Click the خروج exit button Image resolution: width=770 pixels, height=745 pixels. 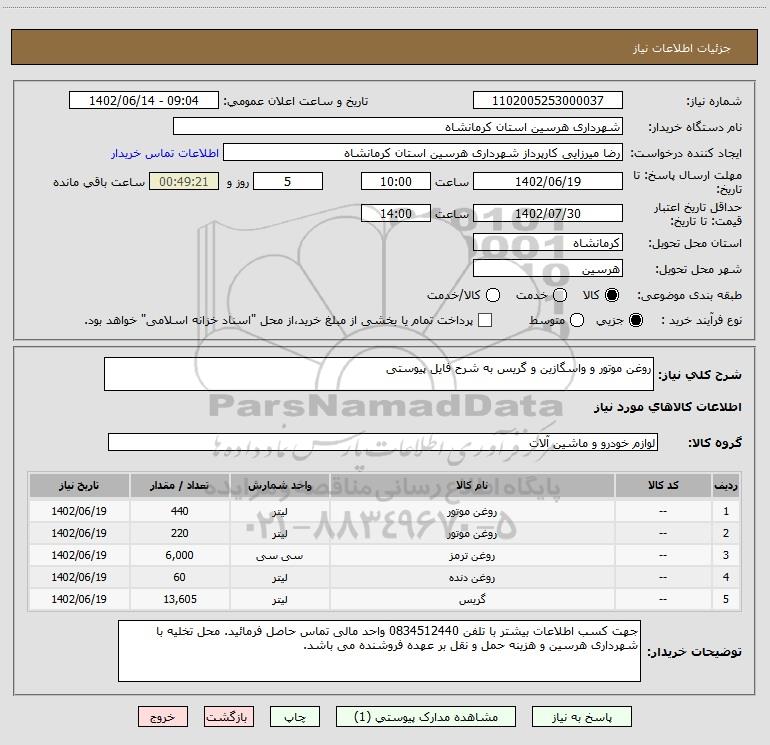tap(163, 717)
